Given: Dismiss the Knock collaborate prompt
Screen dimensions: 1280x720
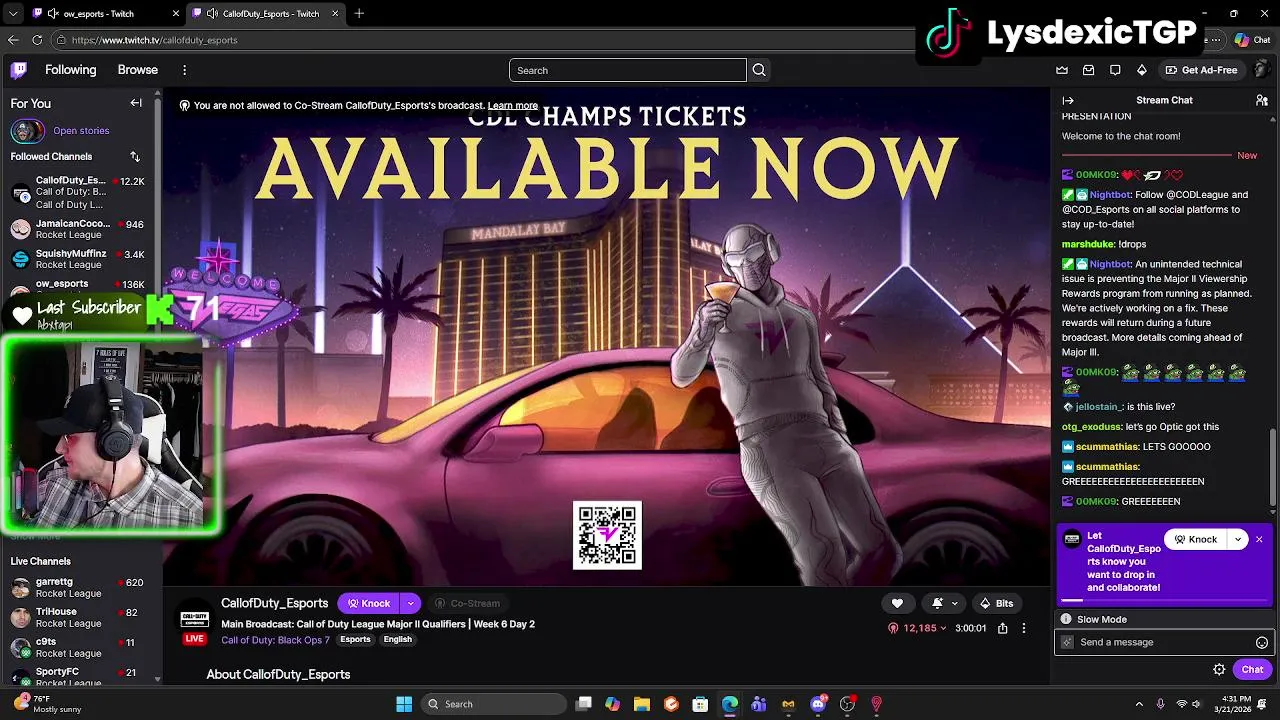Looking at the screenshot, I should [x=1259, y=539].
